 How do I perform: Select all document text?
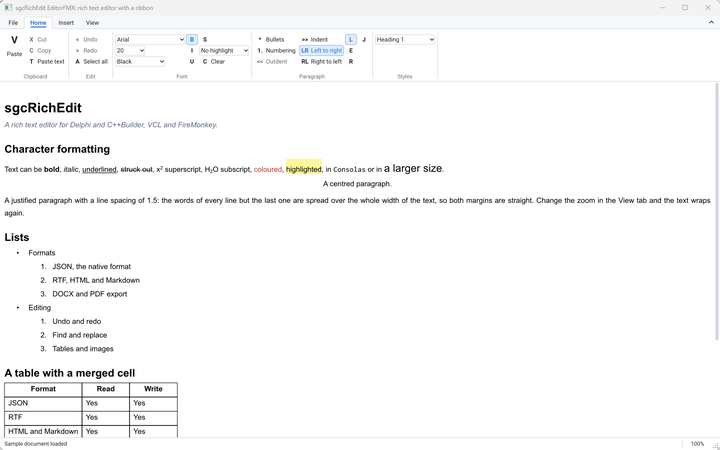[91, 62]
